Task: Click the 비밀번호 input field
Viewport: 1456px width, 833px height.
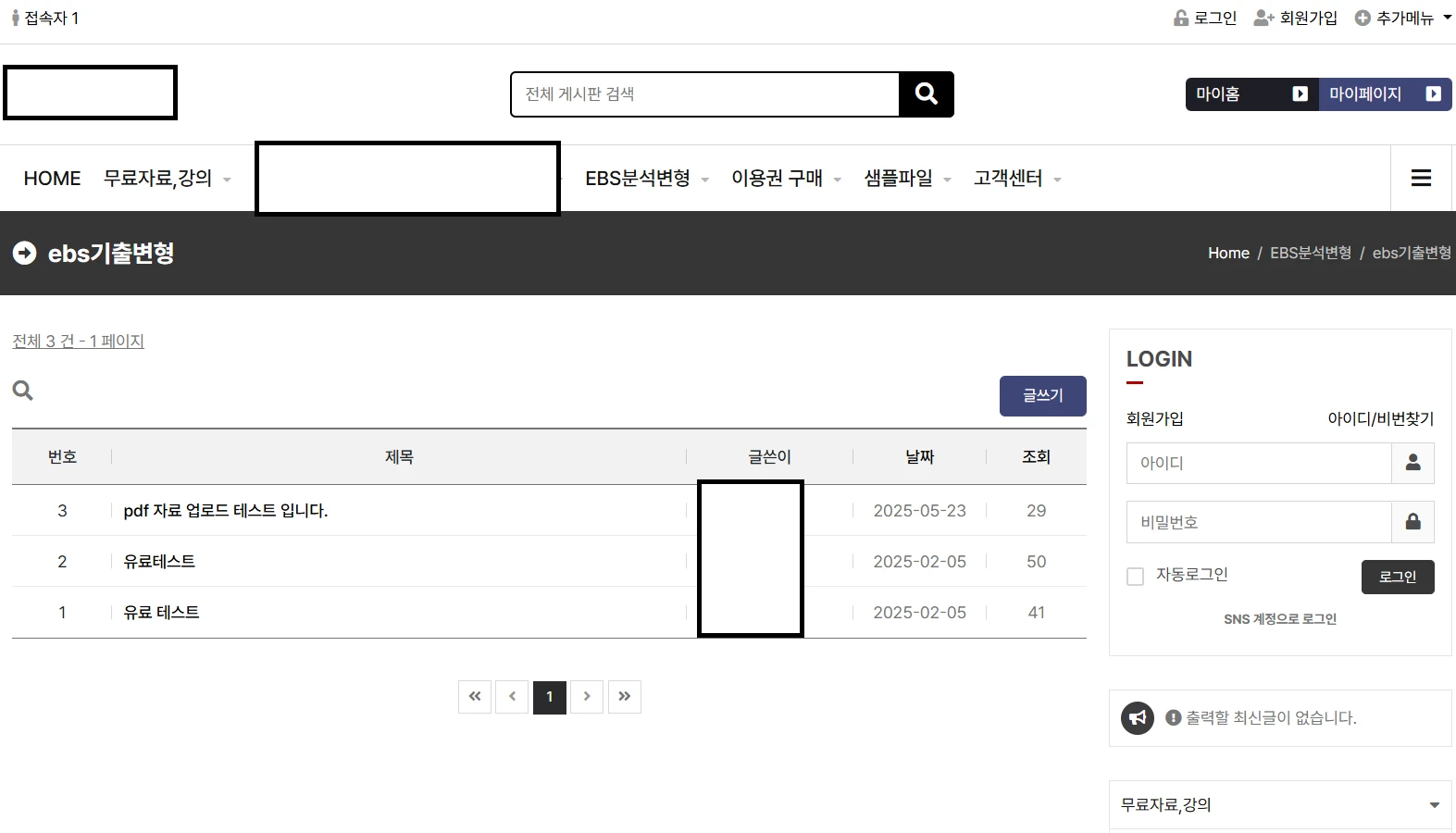Action: click(1259, 522)
